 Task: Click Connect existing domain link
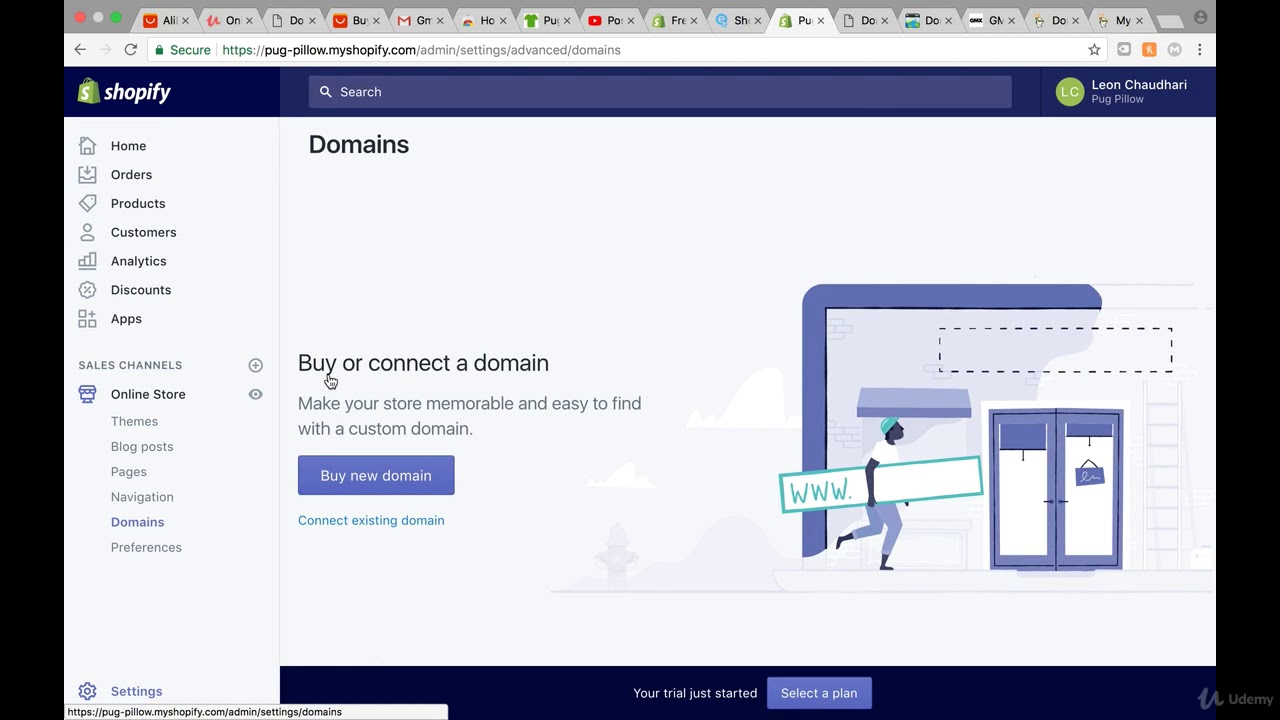point(371,521)
